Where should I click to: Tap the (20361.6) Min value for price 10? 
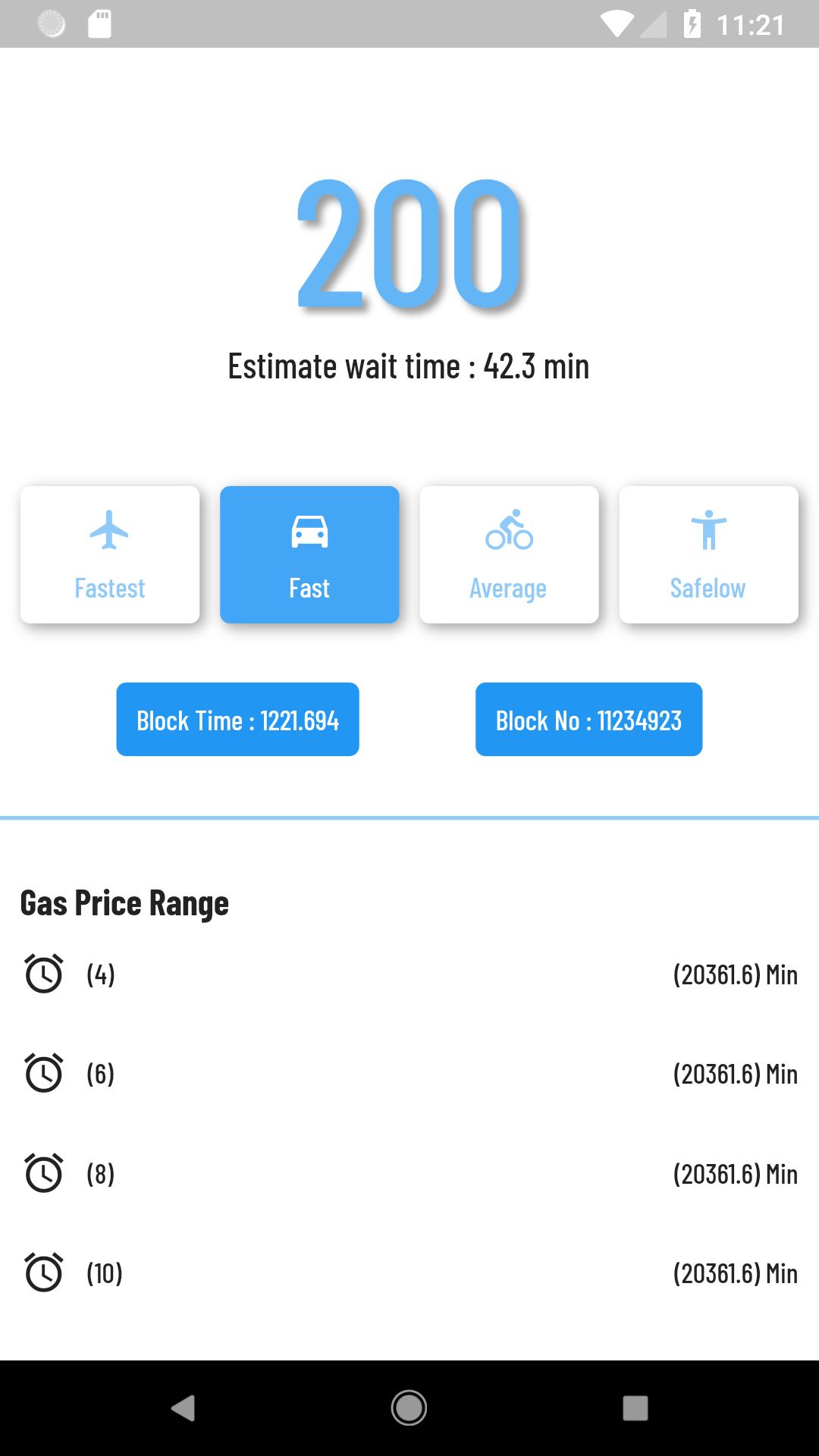[x=735, y=1273]
